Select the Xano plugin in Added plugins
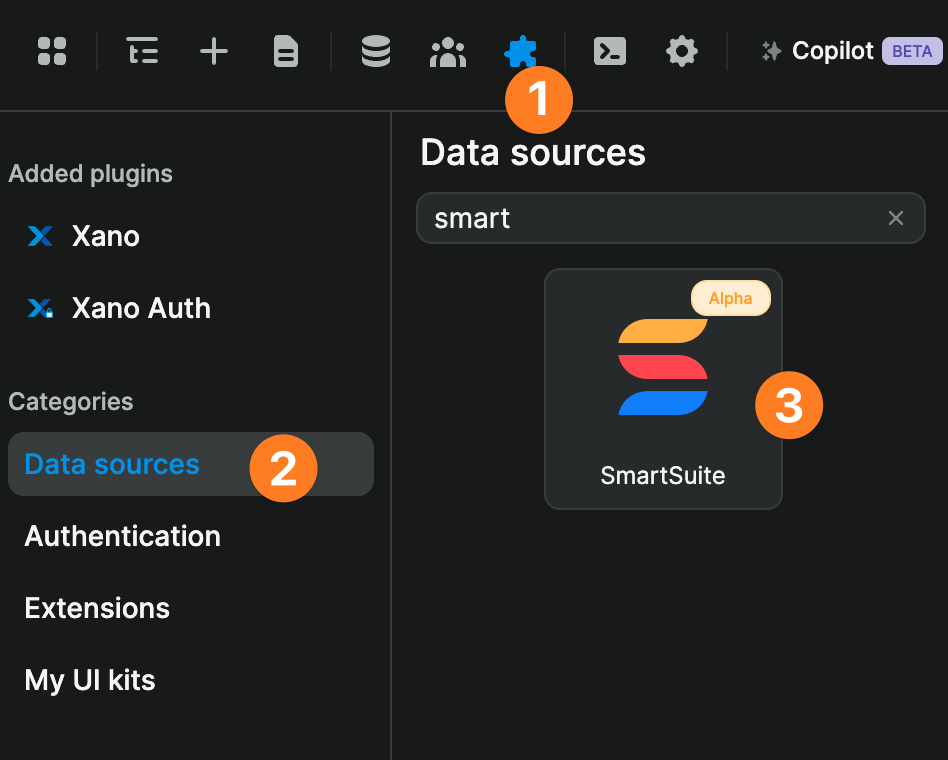948x760 pixels. click(100, 236)
